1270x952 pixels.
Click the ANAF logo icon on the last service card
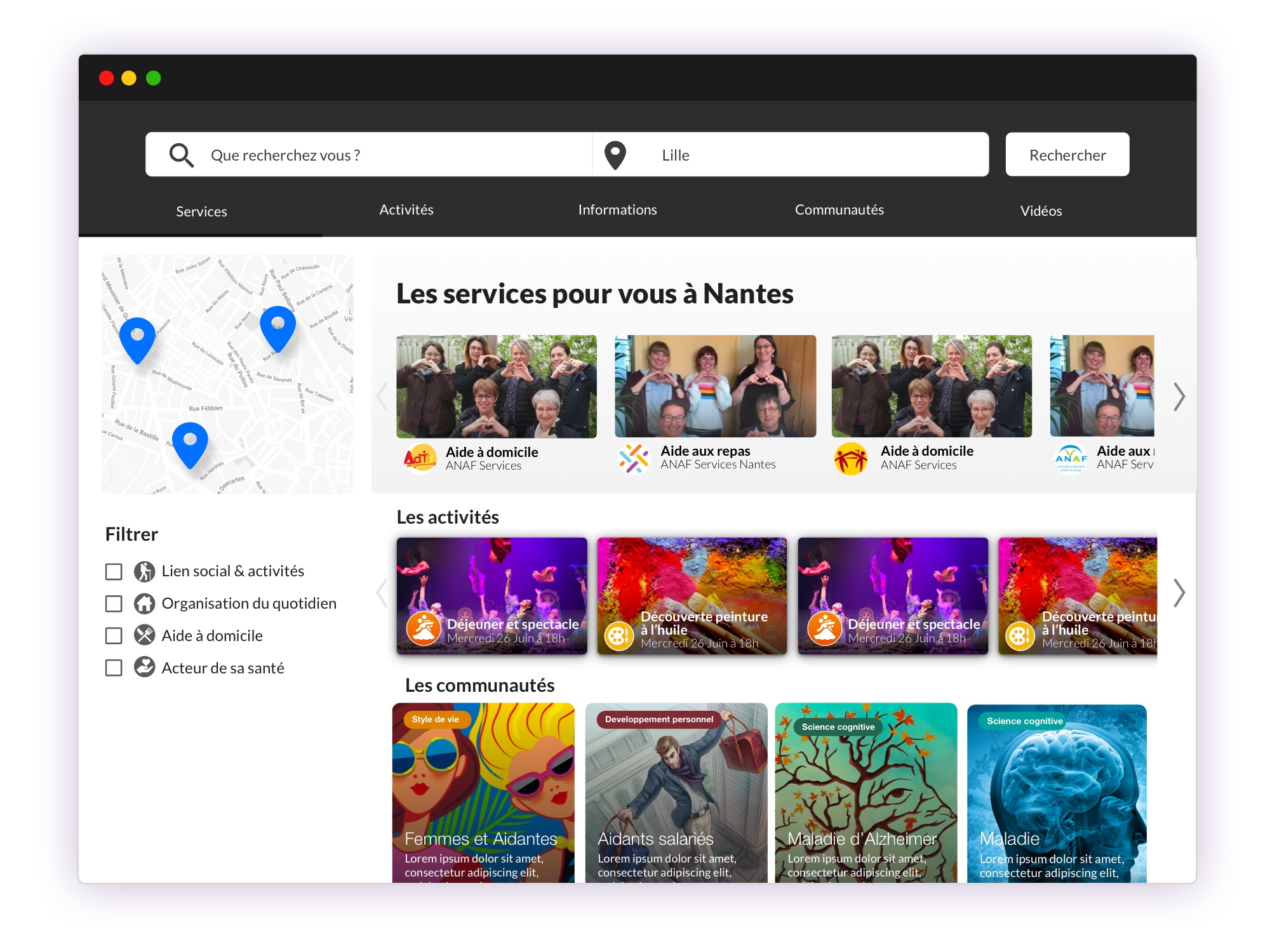coord(1071,458)
